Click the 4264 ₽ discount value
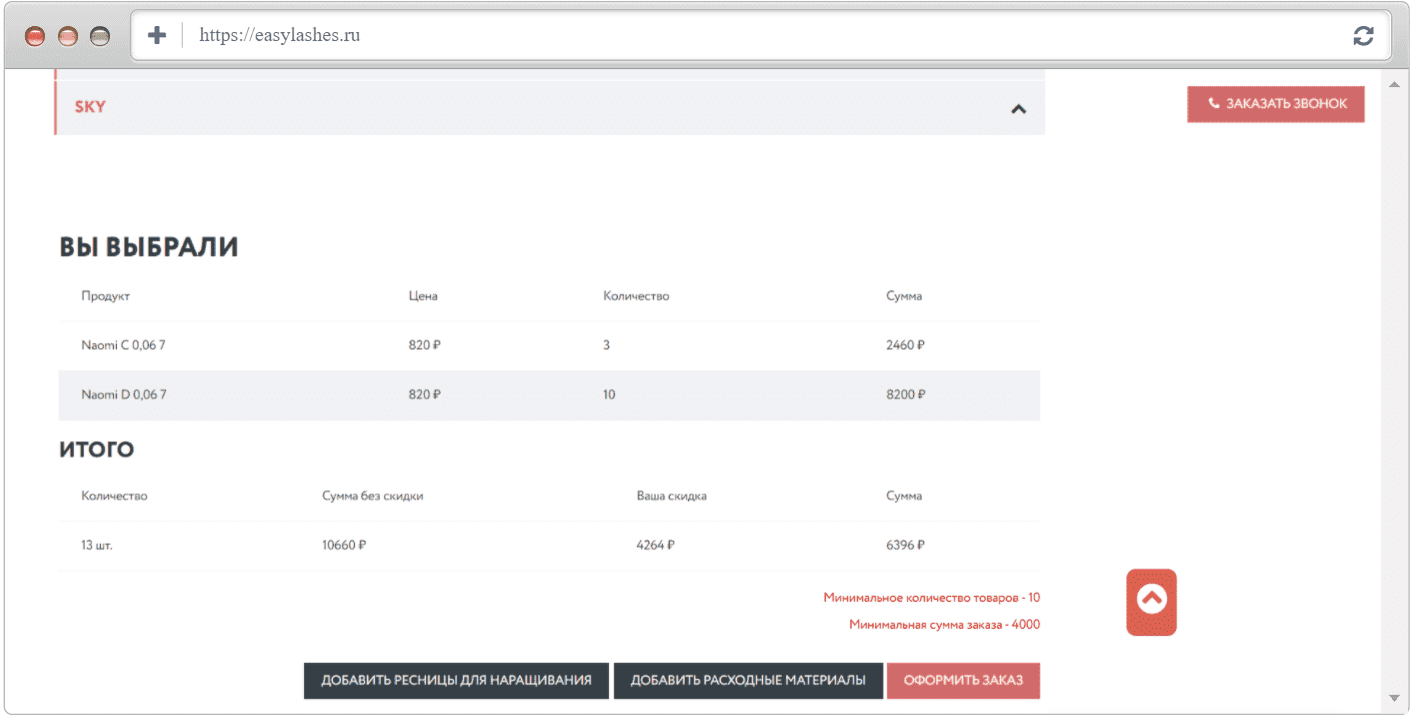The width and height of the screenshot is (1413, 720). pos(655,546)
